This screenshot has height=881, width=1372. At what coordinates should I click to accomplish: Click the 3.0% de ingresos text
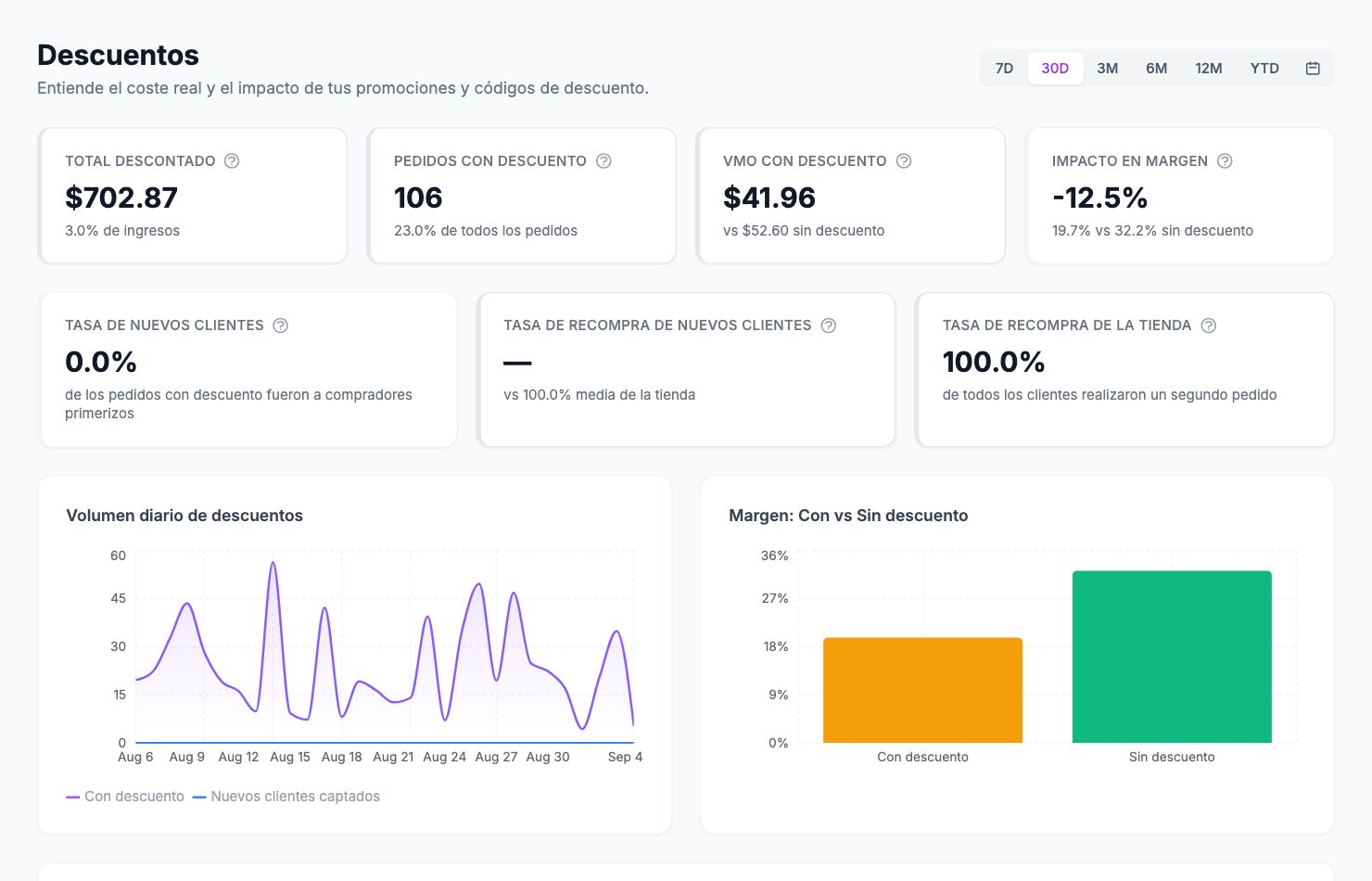(122, 231)
